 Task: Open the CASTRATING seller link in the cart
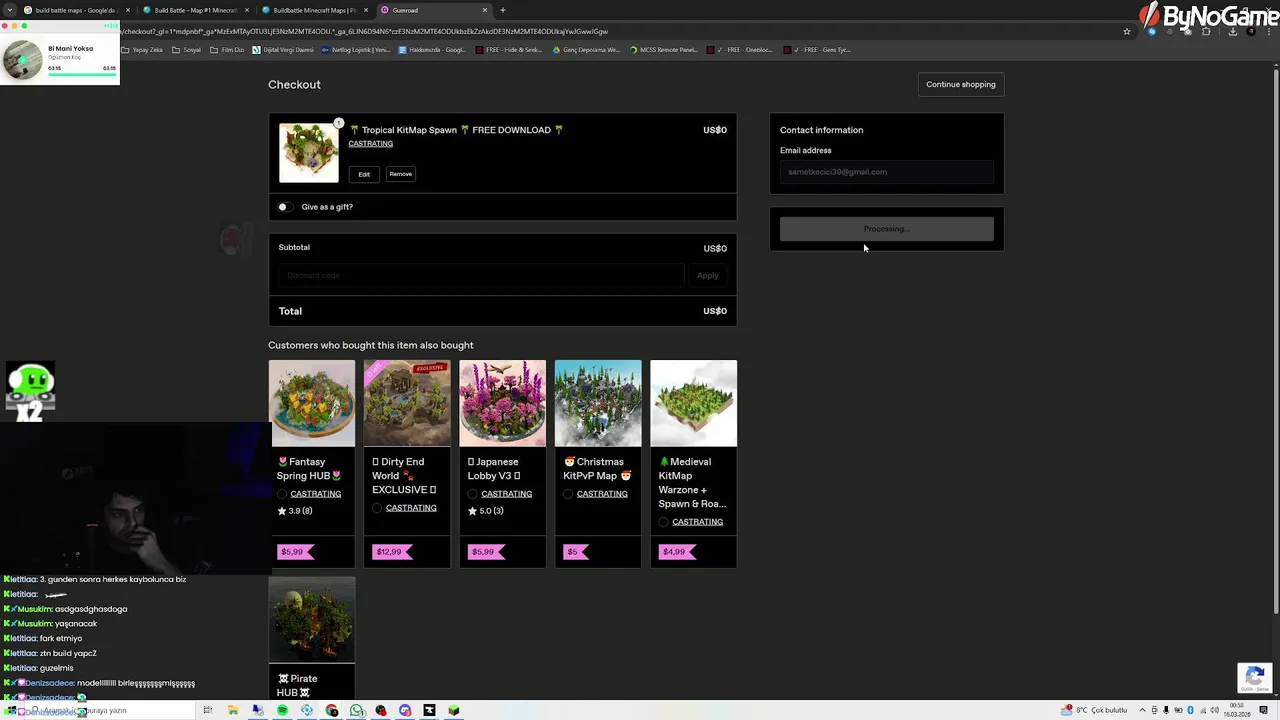coord(370,144)
